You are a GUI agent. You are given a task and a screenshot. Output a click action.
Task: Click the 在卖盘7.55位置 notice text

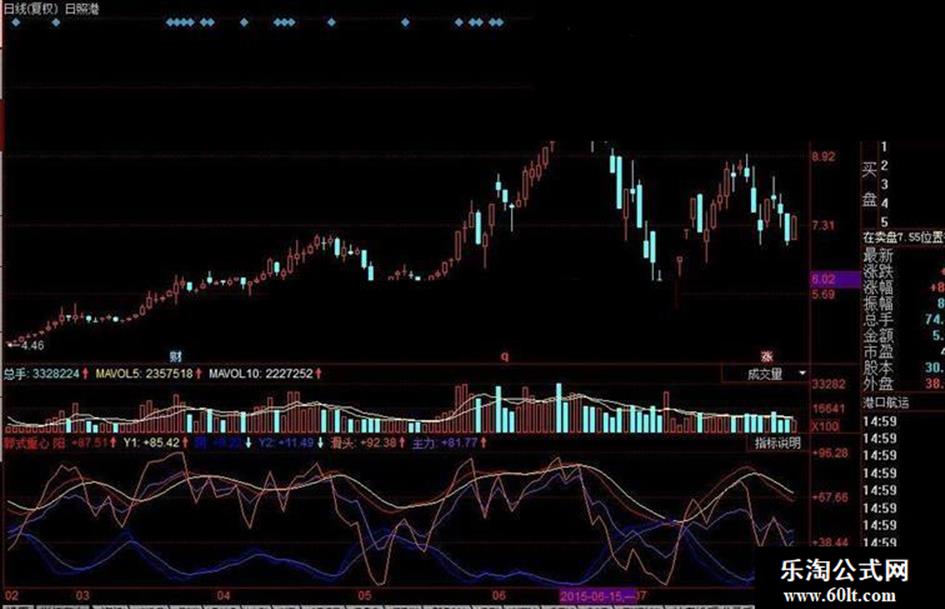click(903, 238)
